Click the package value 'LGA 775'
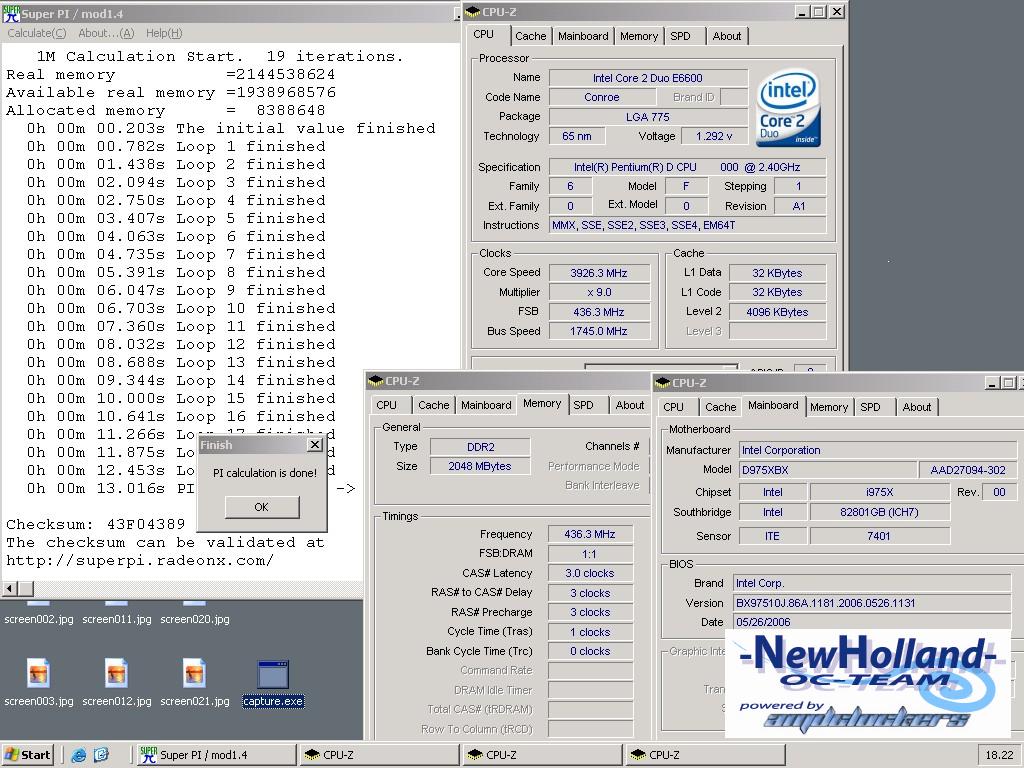This screenshot has width=1024, height=768. pyautogui.click(x=648, y=117)
